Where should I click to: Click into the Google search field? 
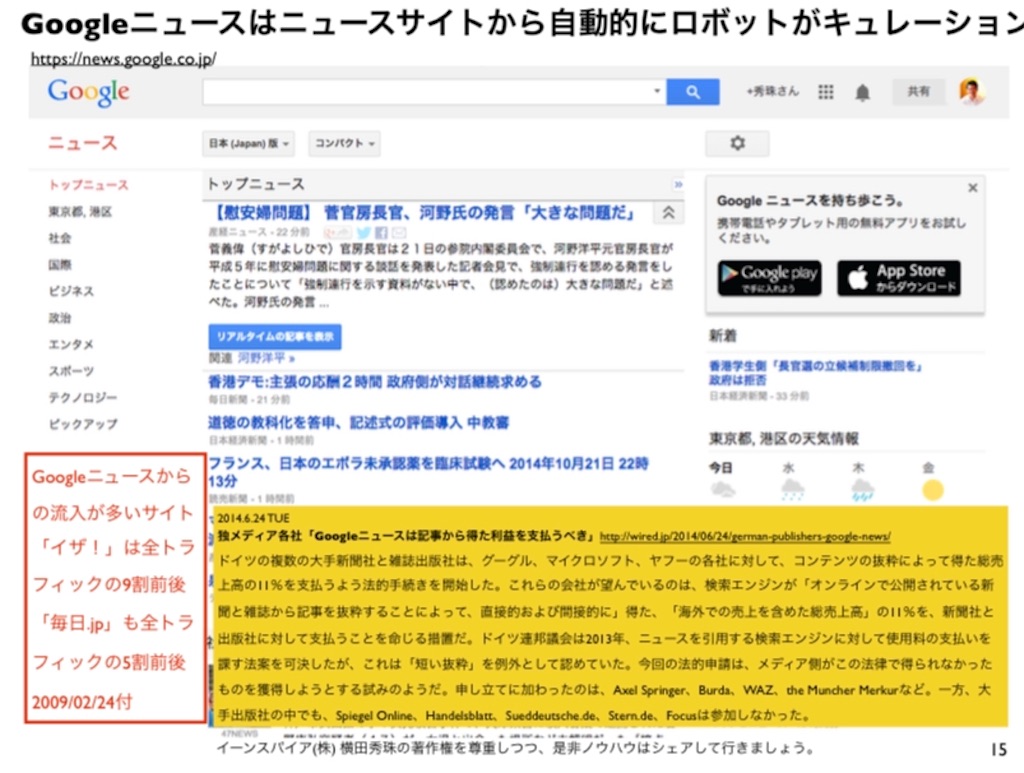coord(428,92)
